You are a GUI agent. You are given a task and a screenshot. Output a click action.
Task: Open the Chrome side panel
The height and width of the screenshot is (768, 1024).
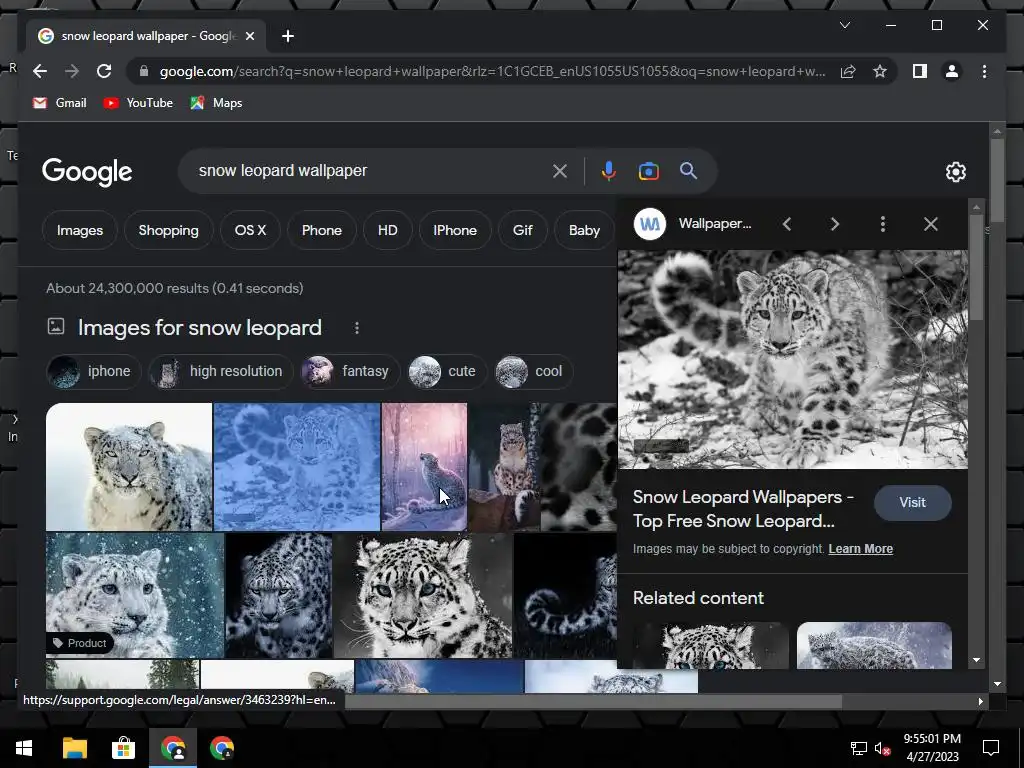(920, 71)
